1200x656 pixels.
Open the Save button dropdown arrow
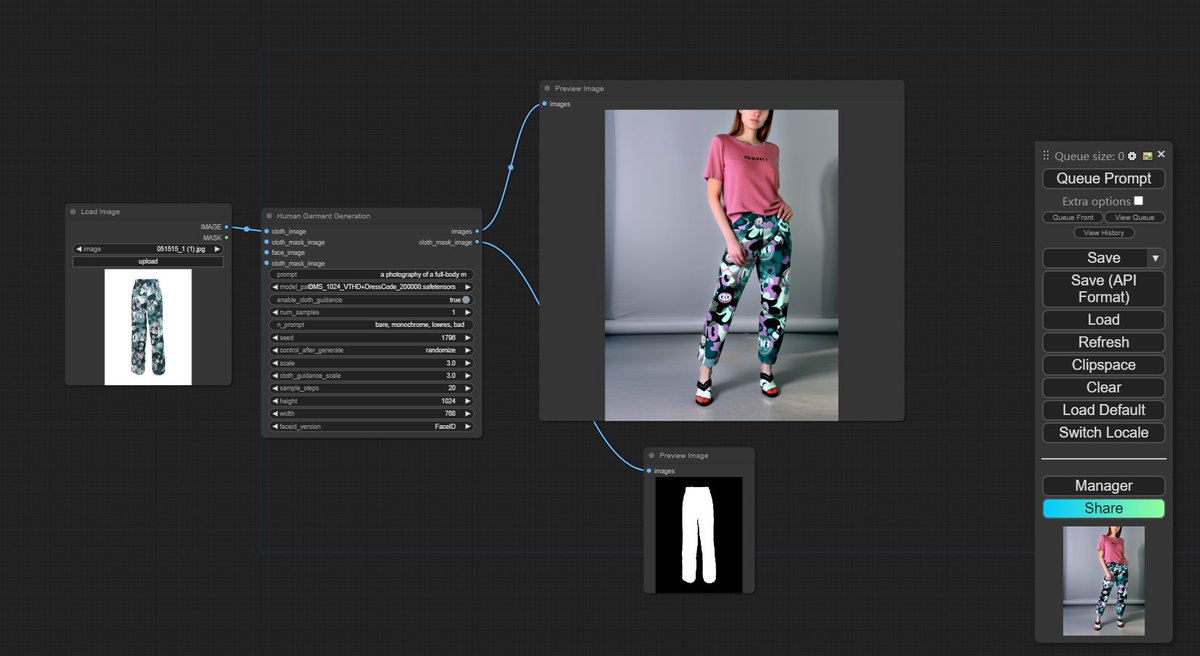pos(1155,257)
